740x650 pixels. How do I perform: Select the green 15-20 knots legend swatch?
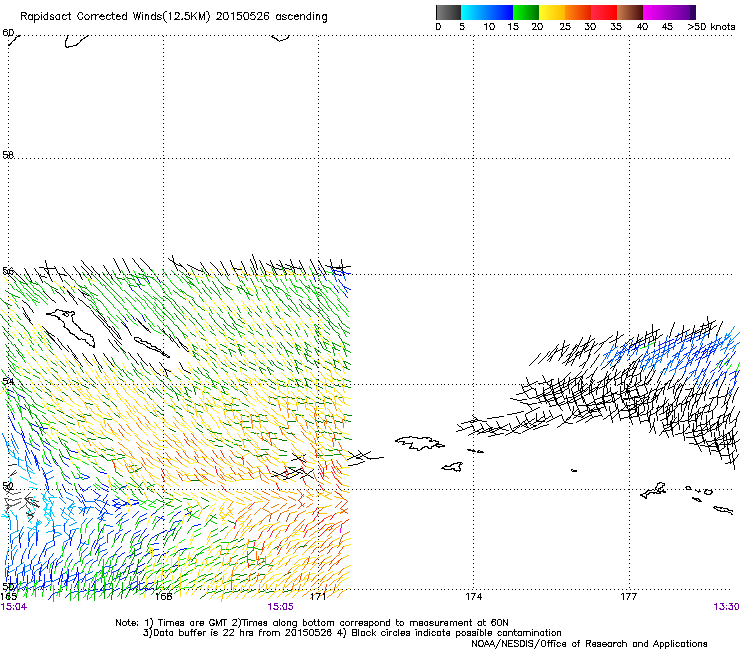point(526,12)
